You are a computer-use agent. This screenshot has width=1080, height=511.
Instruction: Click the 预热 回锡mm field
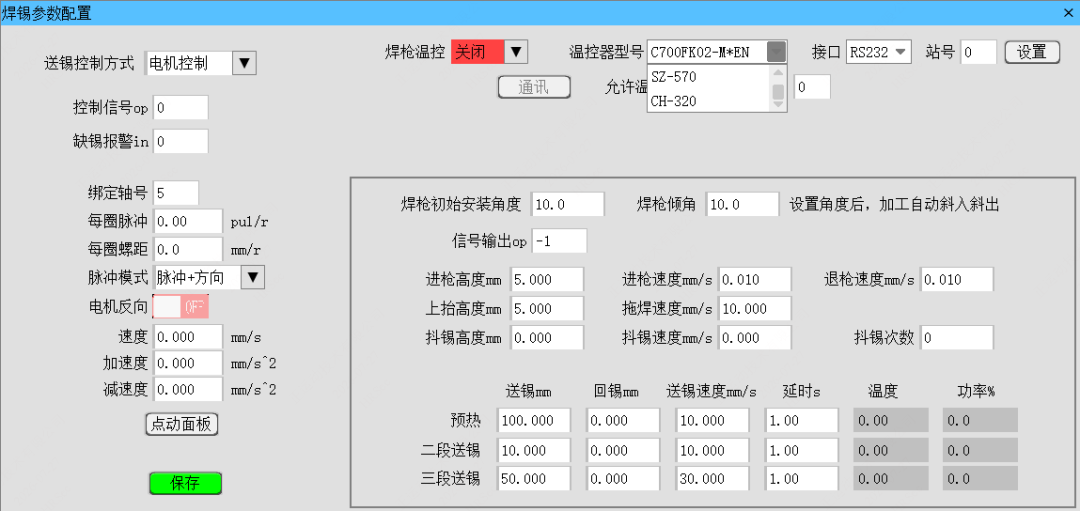[x=623, y=420]
